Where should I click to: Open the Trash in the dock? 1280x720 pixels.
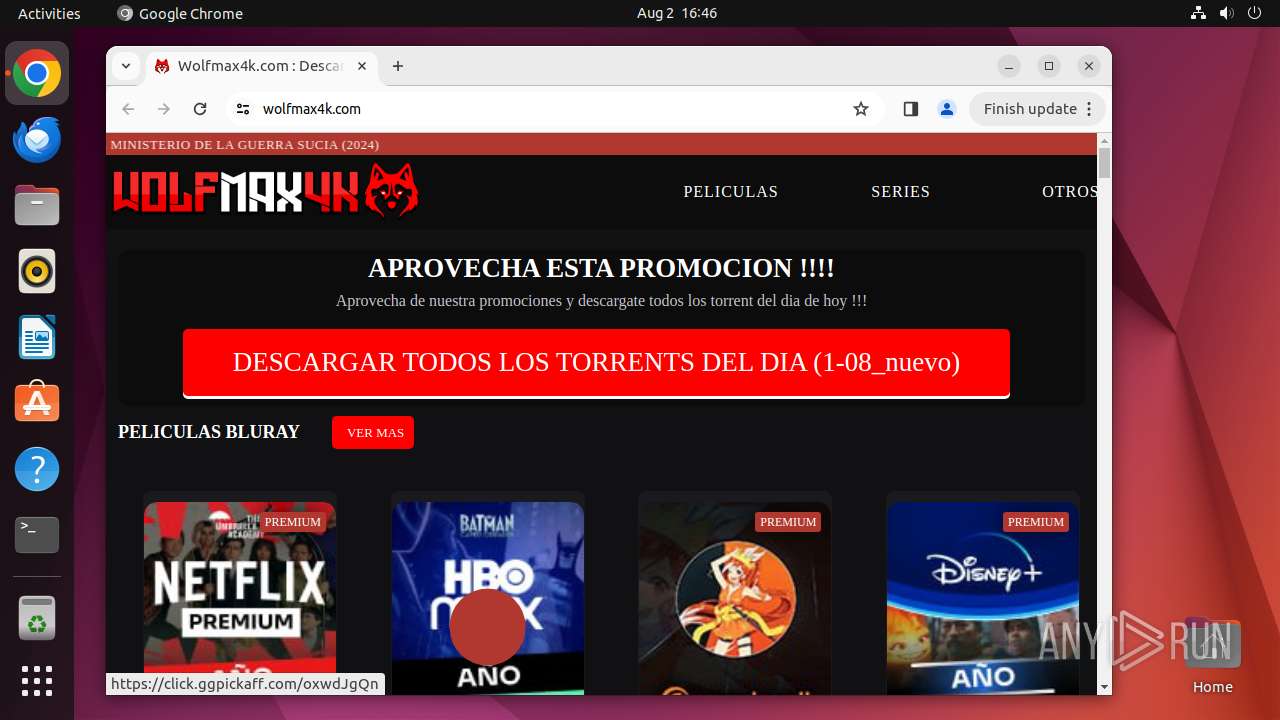37,618
